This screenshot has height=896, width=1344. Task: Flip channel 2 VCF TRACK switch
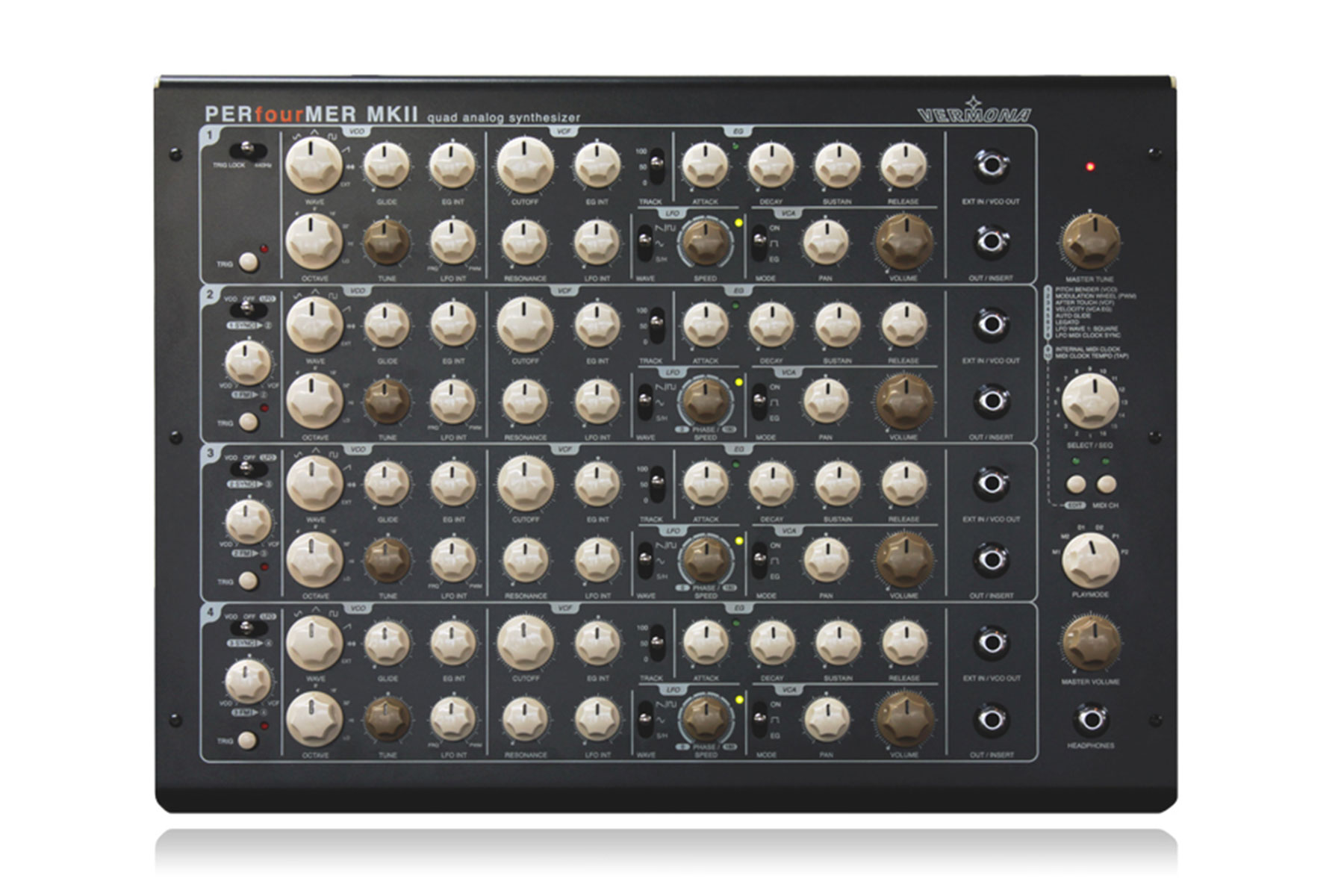657,325
